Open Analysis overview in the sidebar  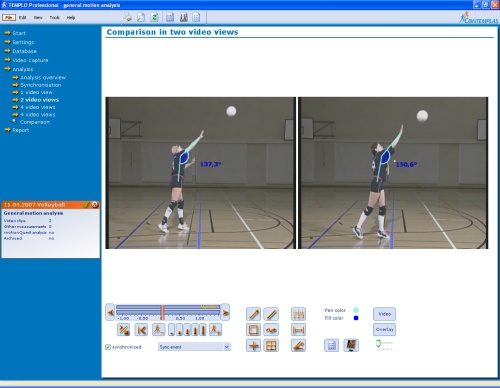[43, 77]
